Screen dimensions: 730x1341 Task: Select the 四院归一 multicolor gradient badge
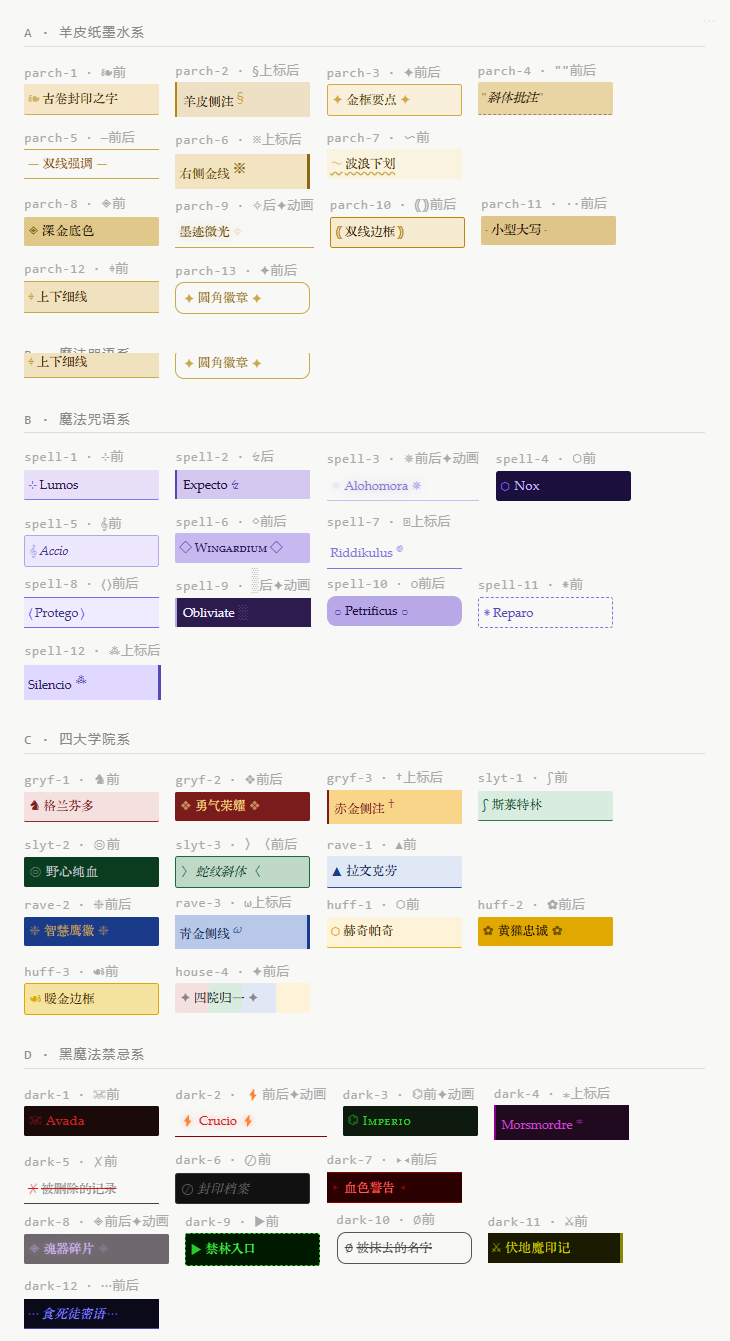click(242, 998)
